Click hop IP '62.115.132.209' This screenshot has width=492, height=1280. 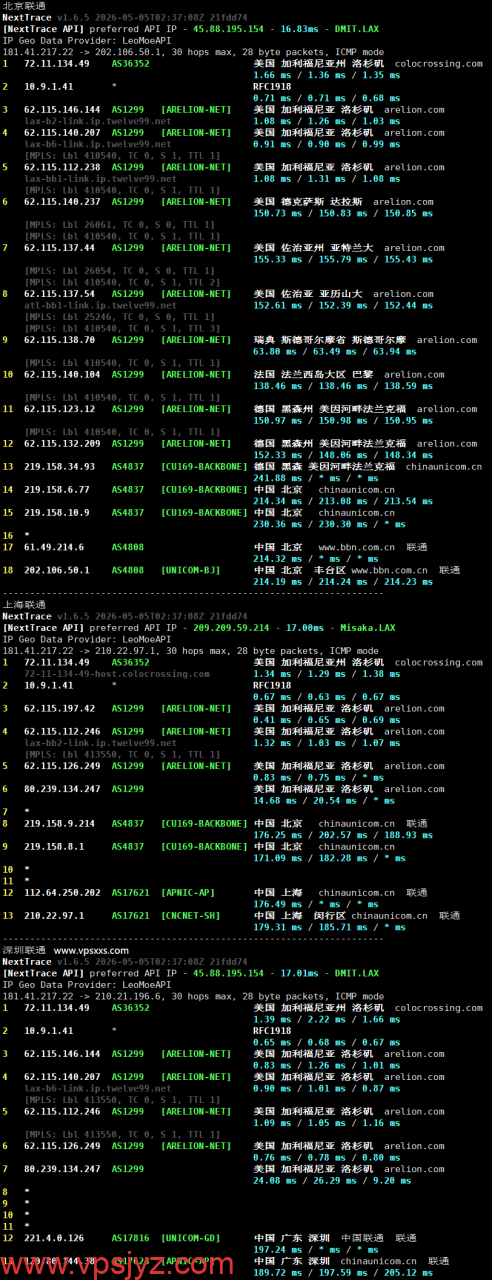click(x=62, y=443)
